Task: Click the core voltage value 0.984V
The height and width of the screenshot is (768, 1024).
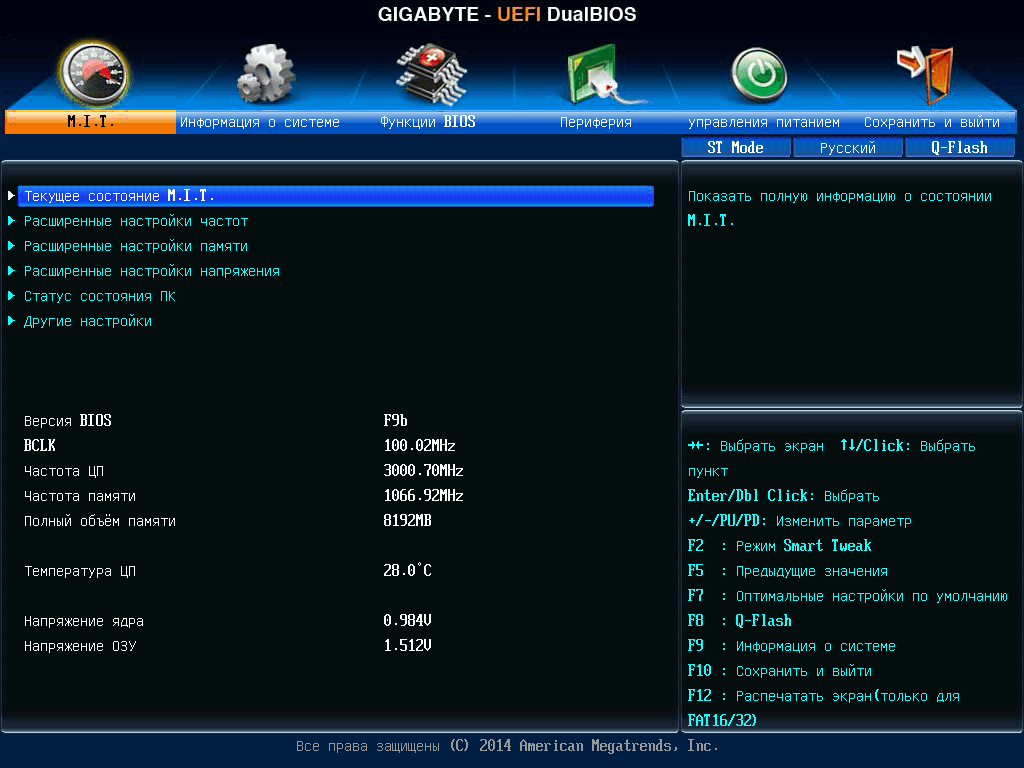Action: pyautogui.click(x=408, y=620)
